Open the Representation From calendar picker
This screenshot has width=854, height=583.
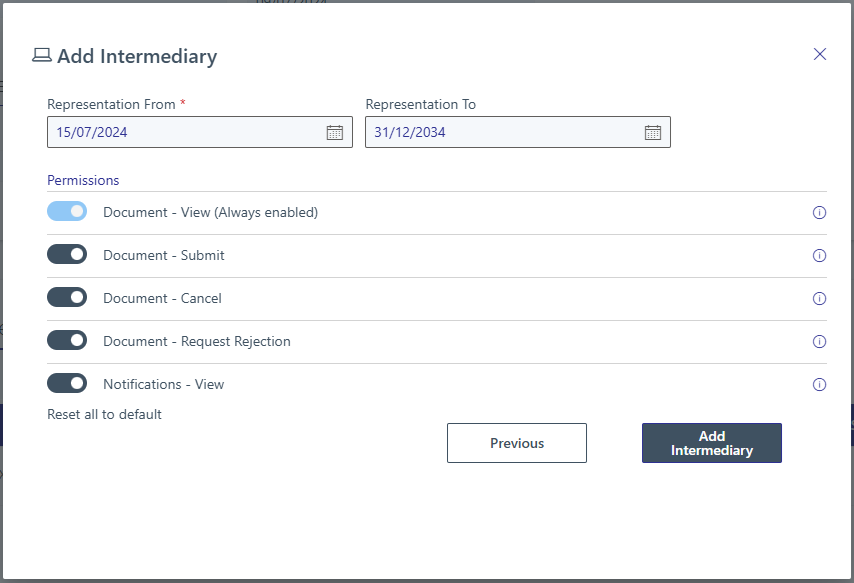pyautogui.click(x=337, y=131)
